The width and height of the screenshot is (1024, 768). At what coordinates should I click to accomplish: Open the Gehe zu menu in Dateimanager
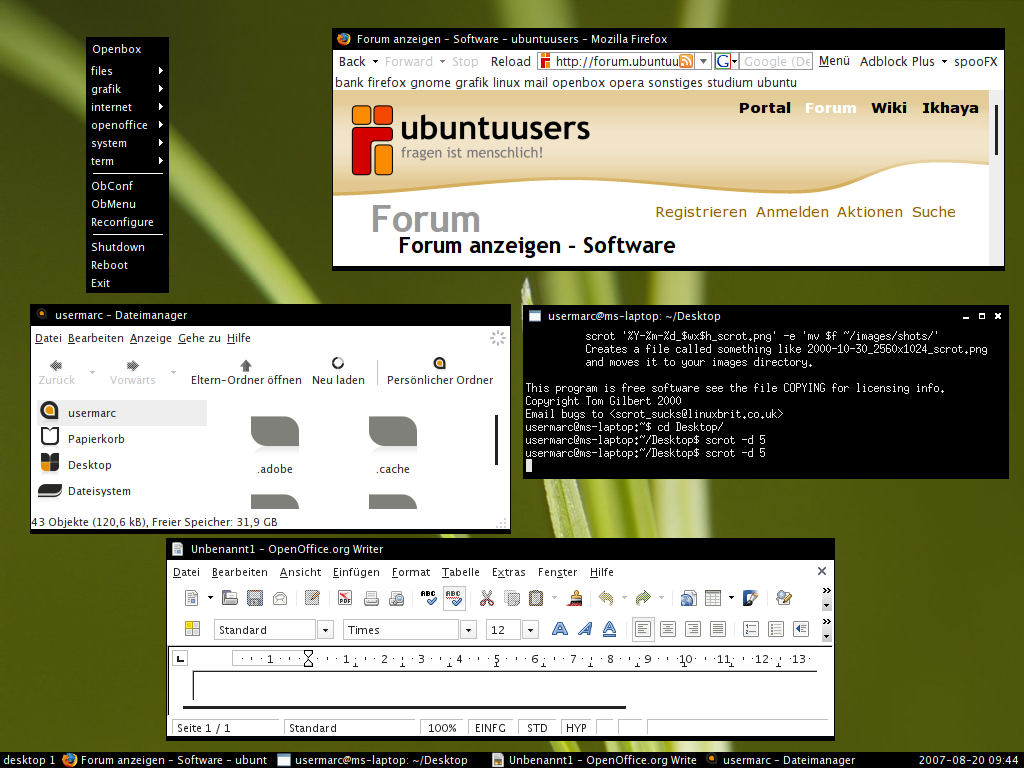[199, 338]
